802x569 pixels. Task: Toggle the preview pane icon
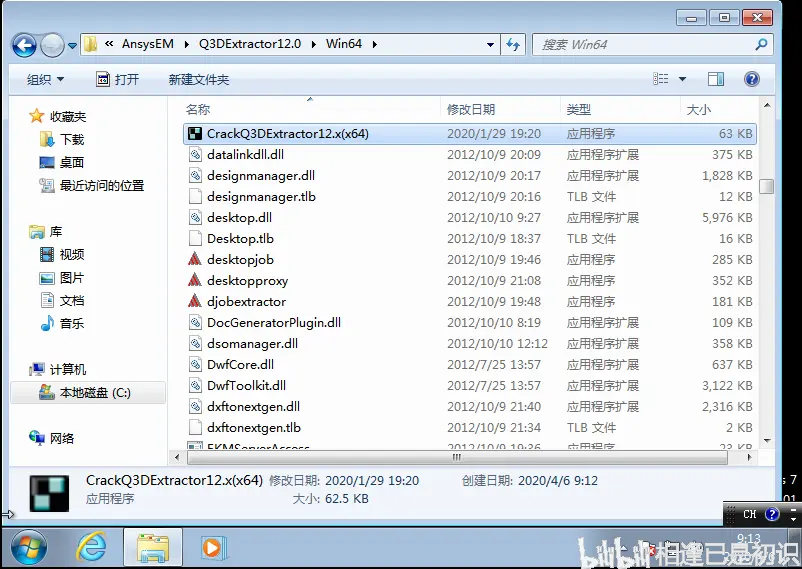point(716,79)
